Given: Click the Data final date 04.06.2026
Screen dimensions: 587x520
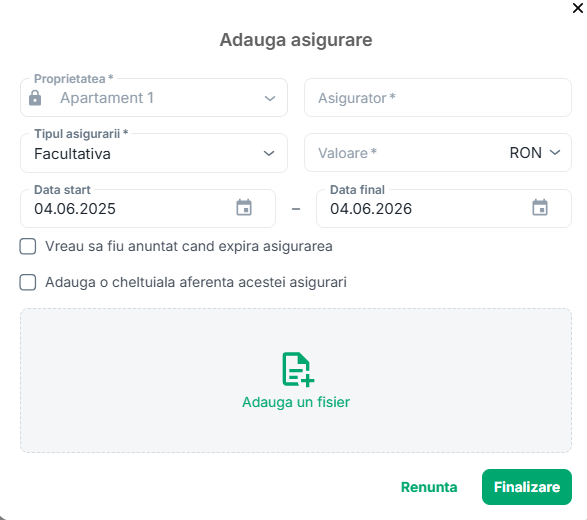Looking at the screenshot, I should point(371,209).
